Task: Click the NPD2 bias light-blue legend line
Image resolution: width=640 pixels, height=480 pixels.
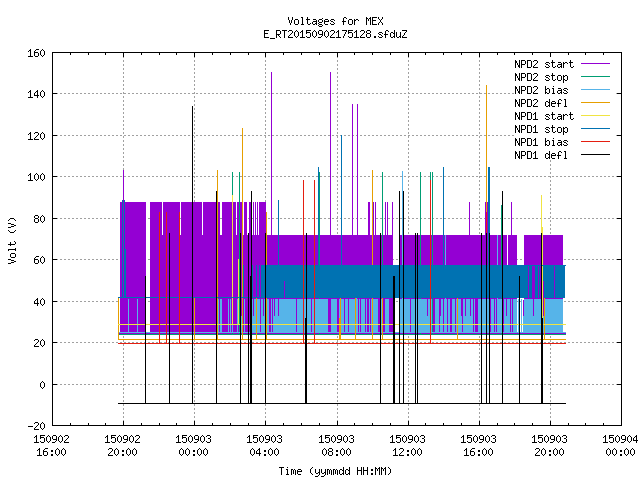Action: pyautogui.click(x=595, y=90)
